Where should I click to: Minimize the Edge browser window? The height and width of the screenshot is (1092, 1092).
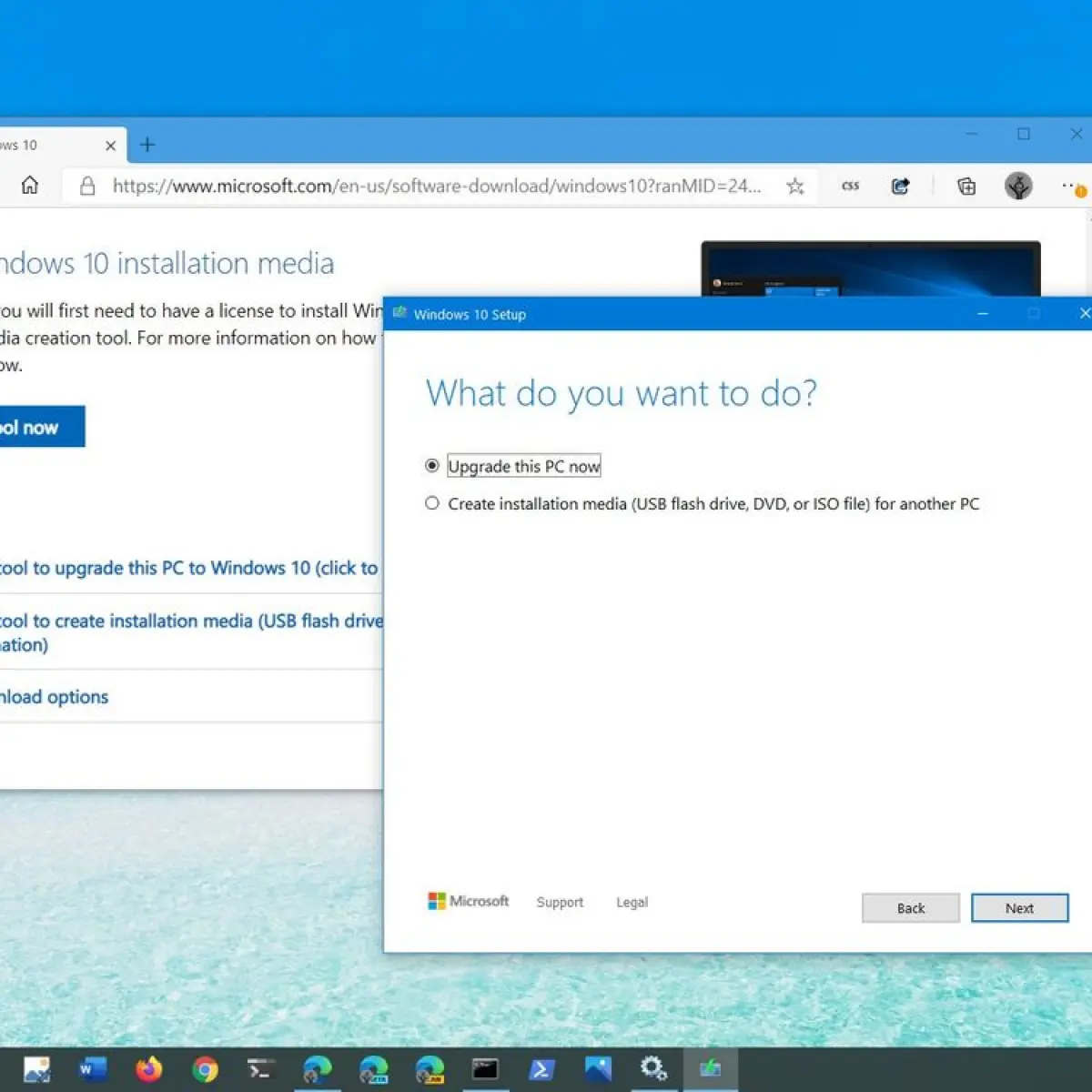point(972,134)
